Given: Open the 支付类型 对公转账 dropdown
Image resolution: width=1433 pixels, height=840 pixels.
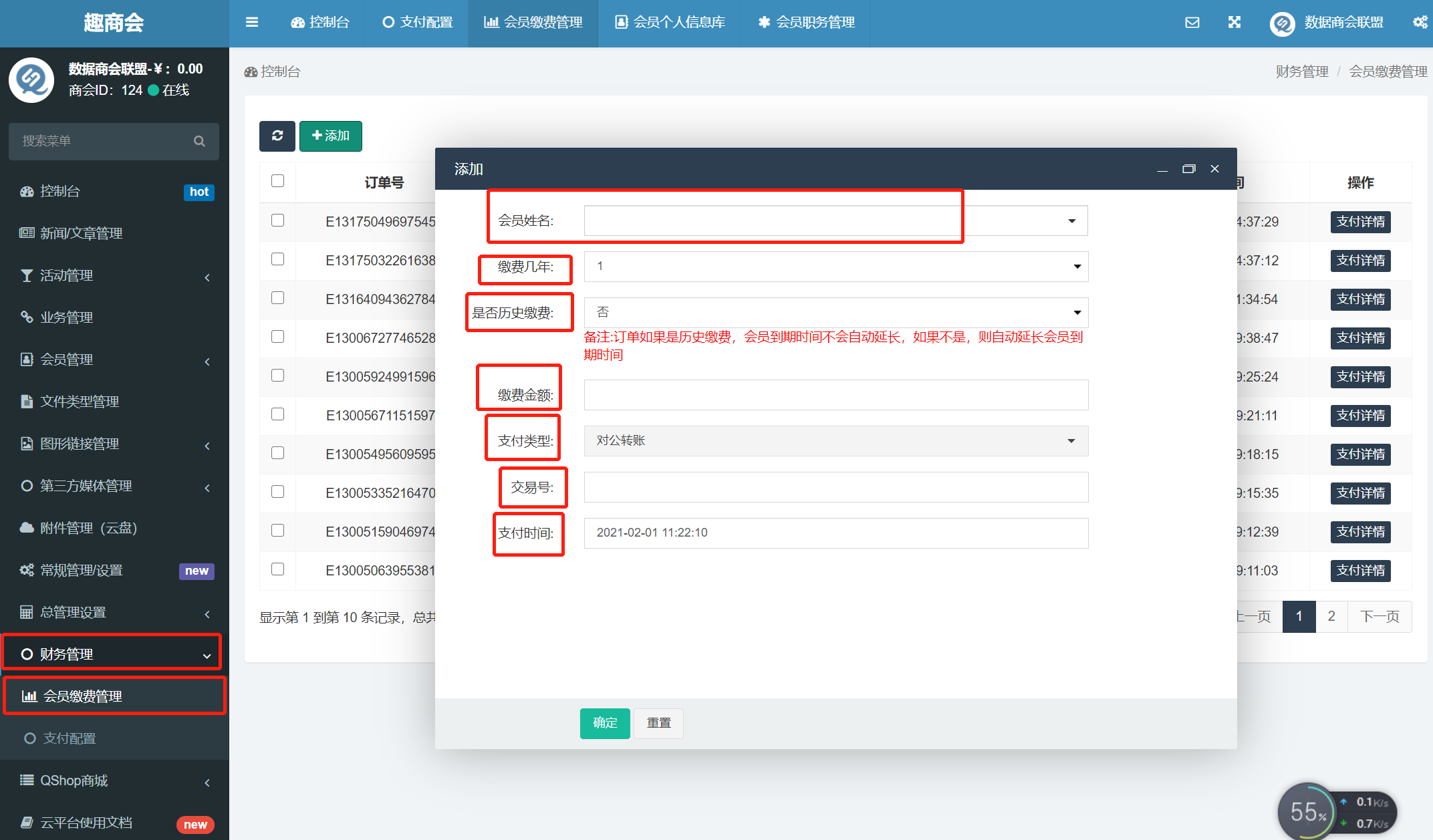Looking at the screenshot, I should 835,441.
